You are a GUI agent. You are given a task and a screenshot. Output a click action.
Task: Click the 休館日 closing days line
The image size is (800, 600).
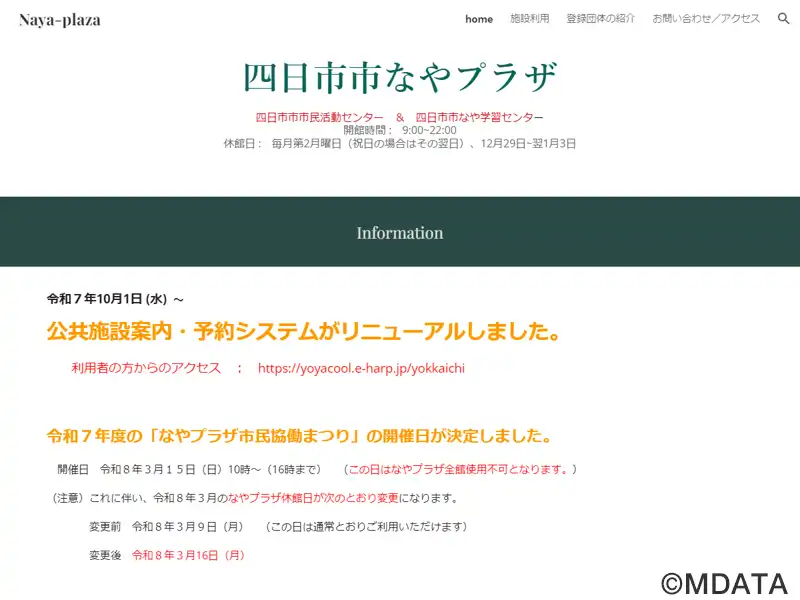[x=399, y=143]
